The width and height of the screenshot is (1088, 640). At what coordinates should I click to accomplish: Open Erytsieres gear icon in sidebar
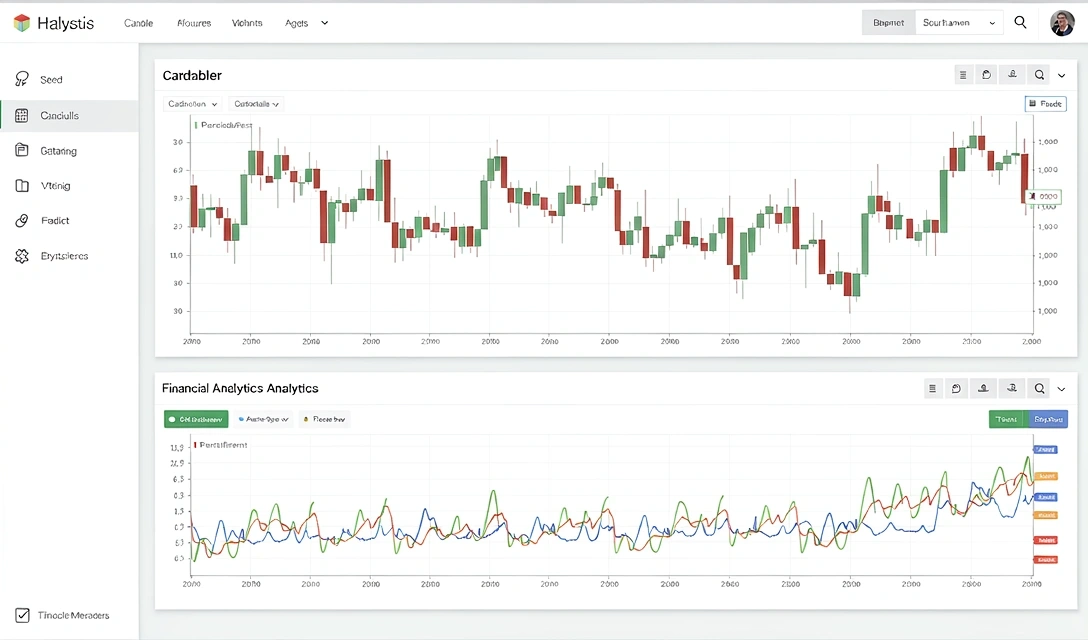pyautogui.click(x=22, y=256)
